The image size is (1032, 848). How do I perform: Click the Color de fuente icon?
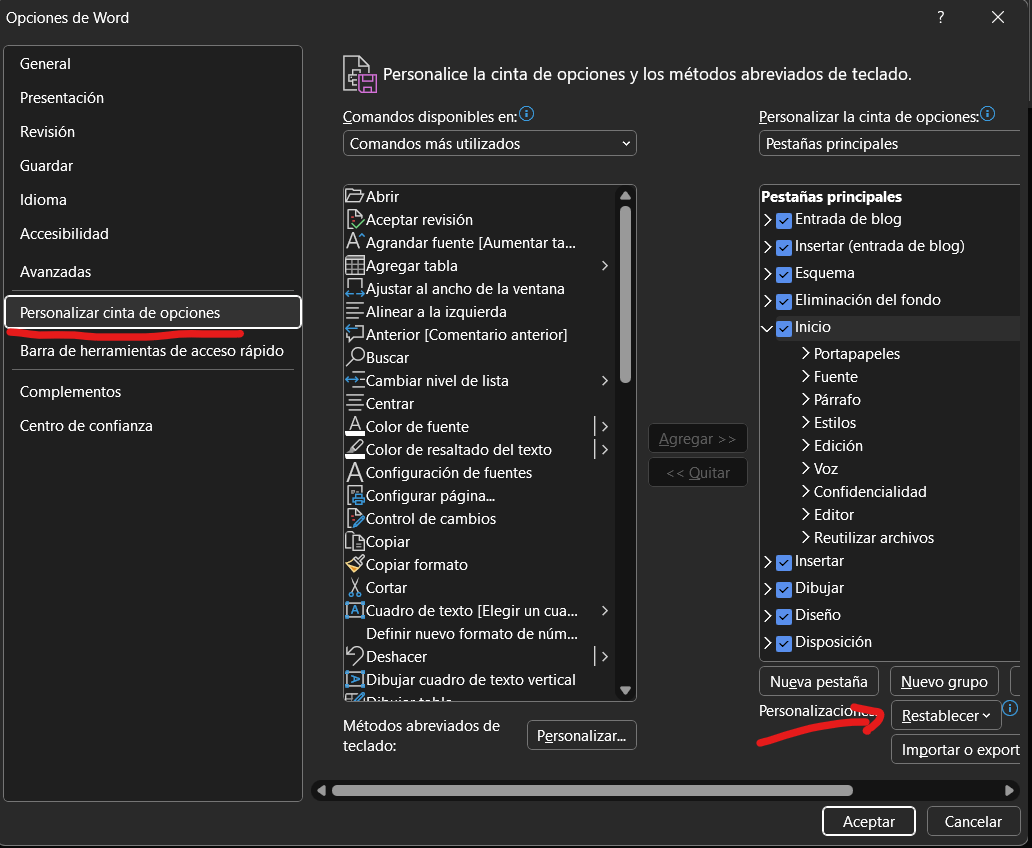point(354,426)
